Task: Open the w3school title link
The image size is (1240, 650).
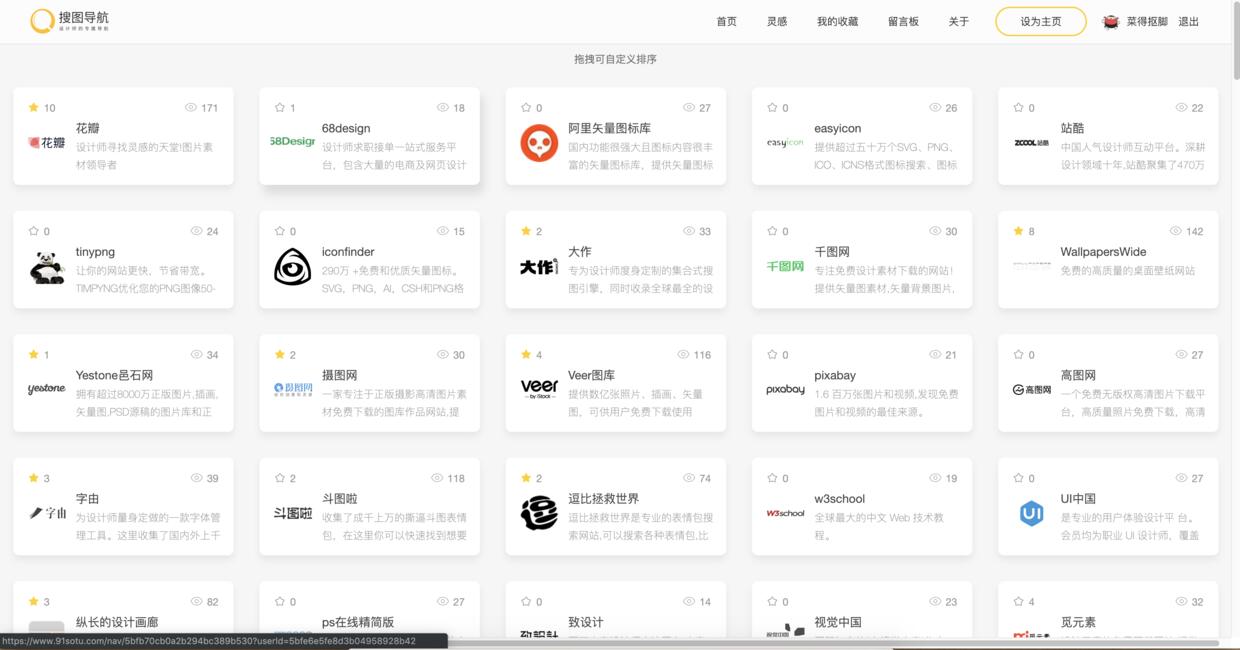Action: 839,499
